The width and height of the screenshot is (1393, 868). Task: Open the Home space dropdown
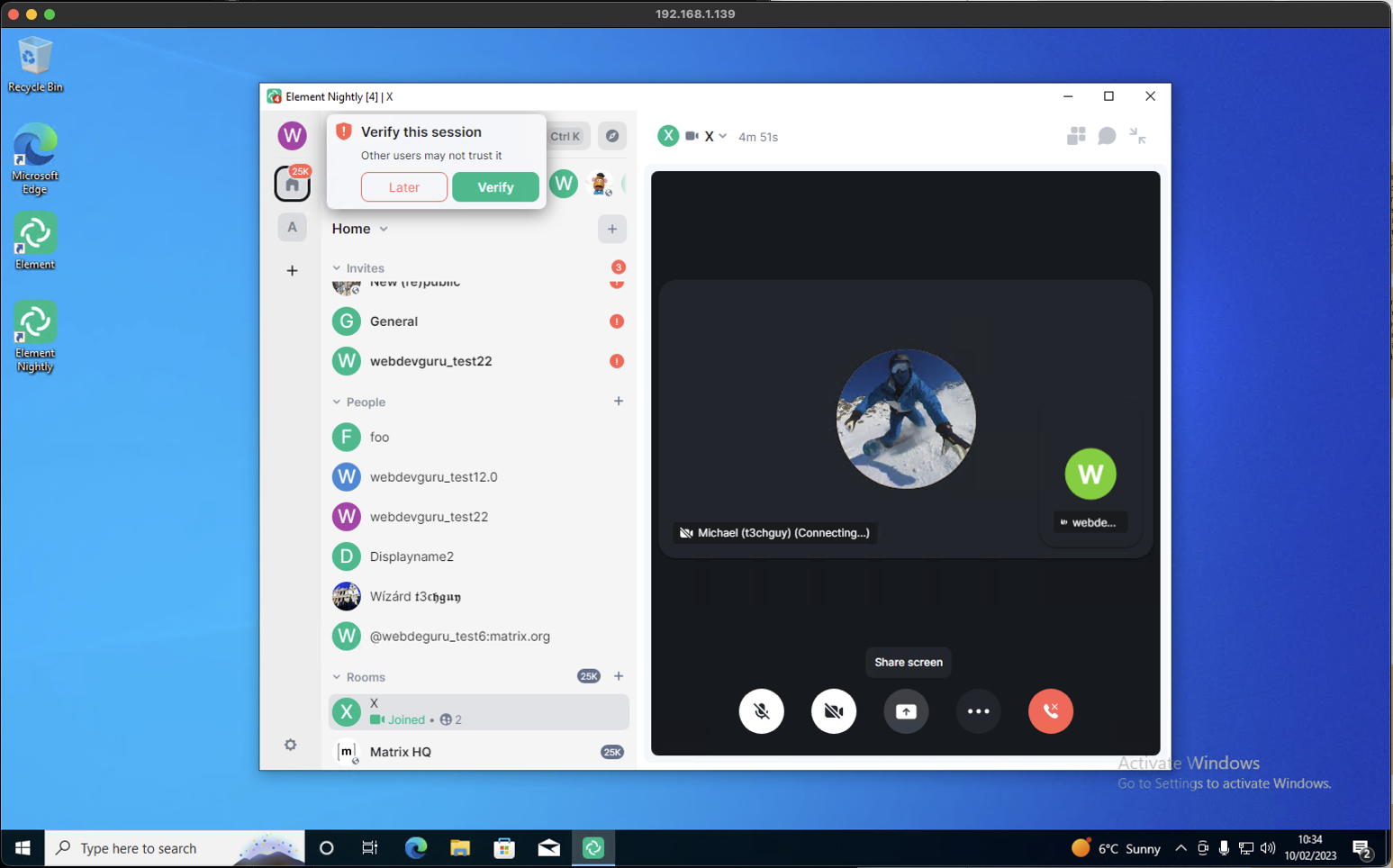click(x=382, y=229)
